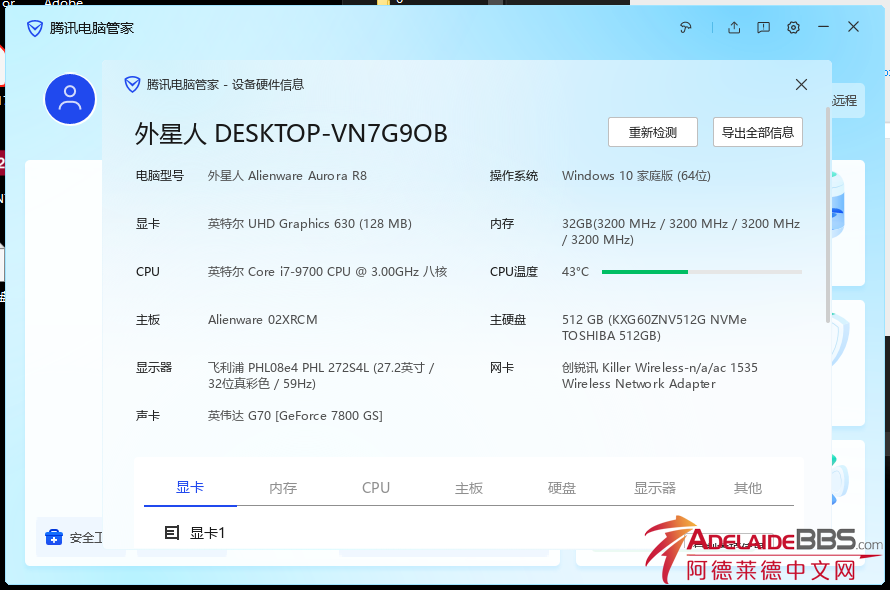Viewport: 890px width, 590px height.
Task: Click the 安全工具 toolbox icon
Action: tap(54, 538)
